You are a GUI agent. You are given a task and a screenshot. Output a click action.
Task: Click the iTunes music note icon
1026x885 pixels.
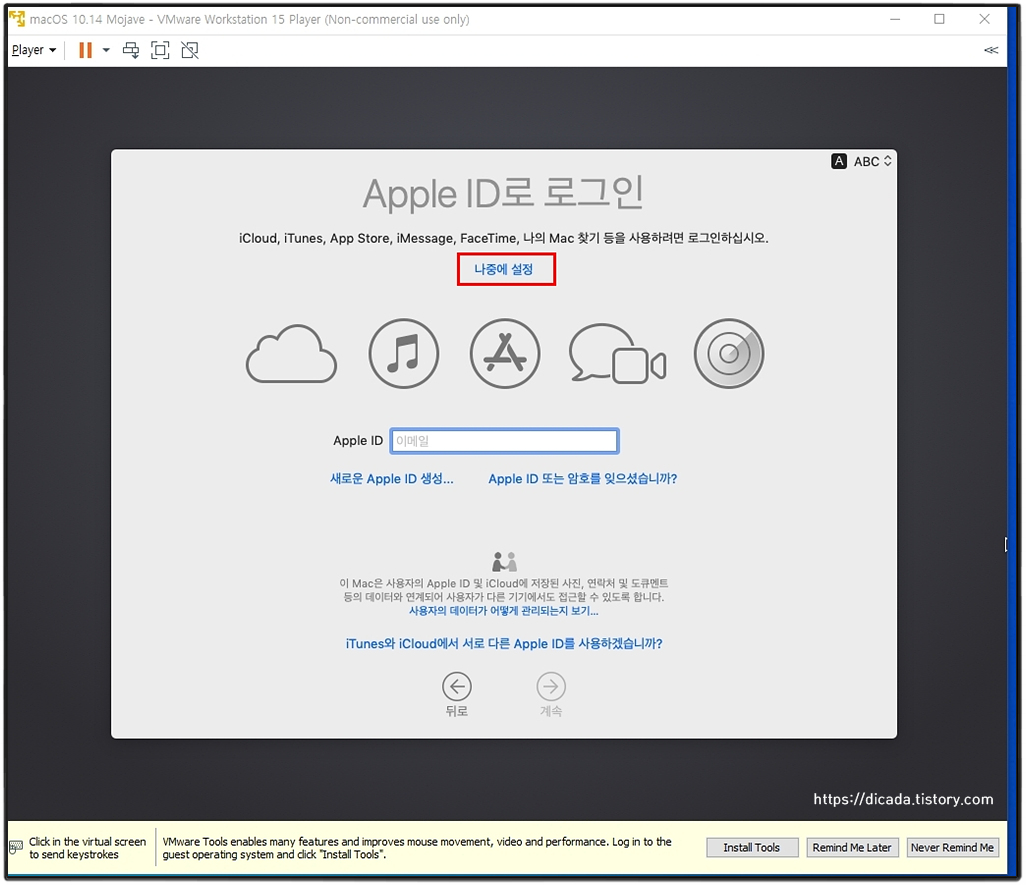403,353
